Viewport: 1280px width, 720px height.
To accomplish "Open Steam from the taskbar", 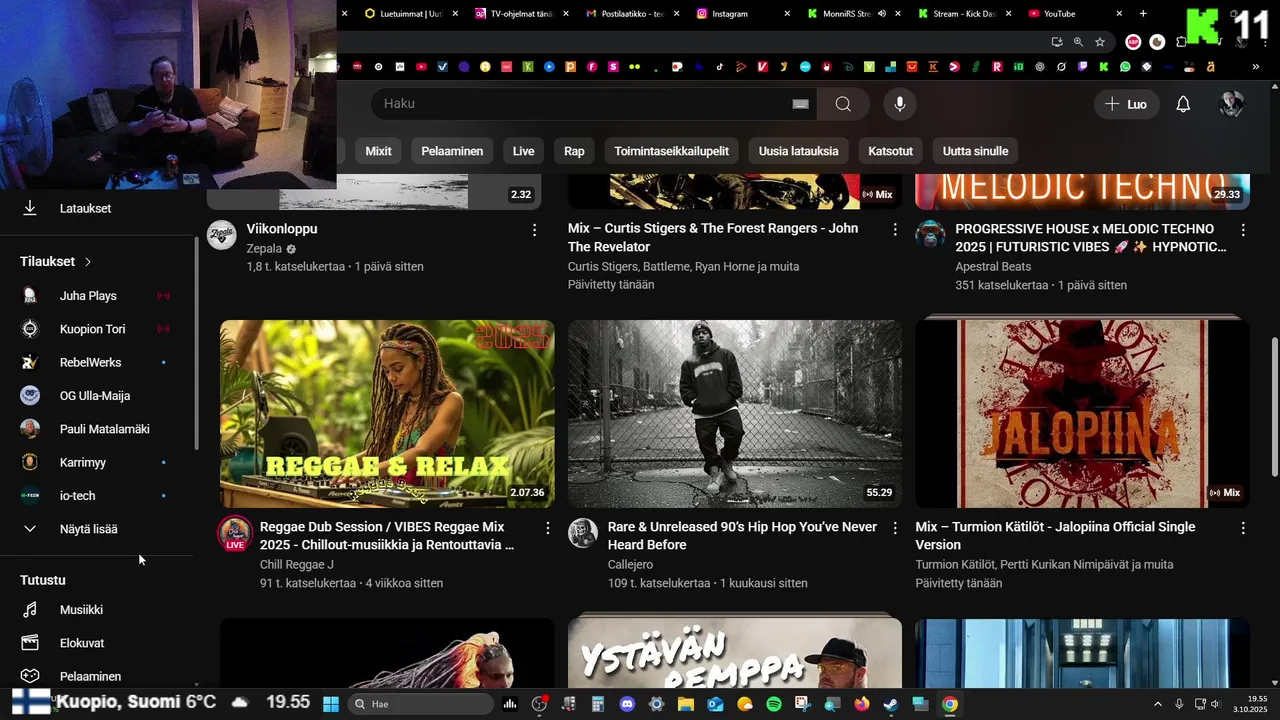I will (x=891, y=704).
